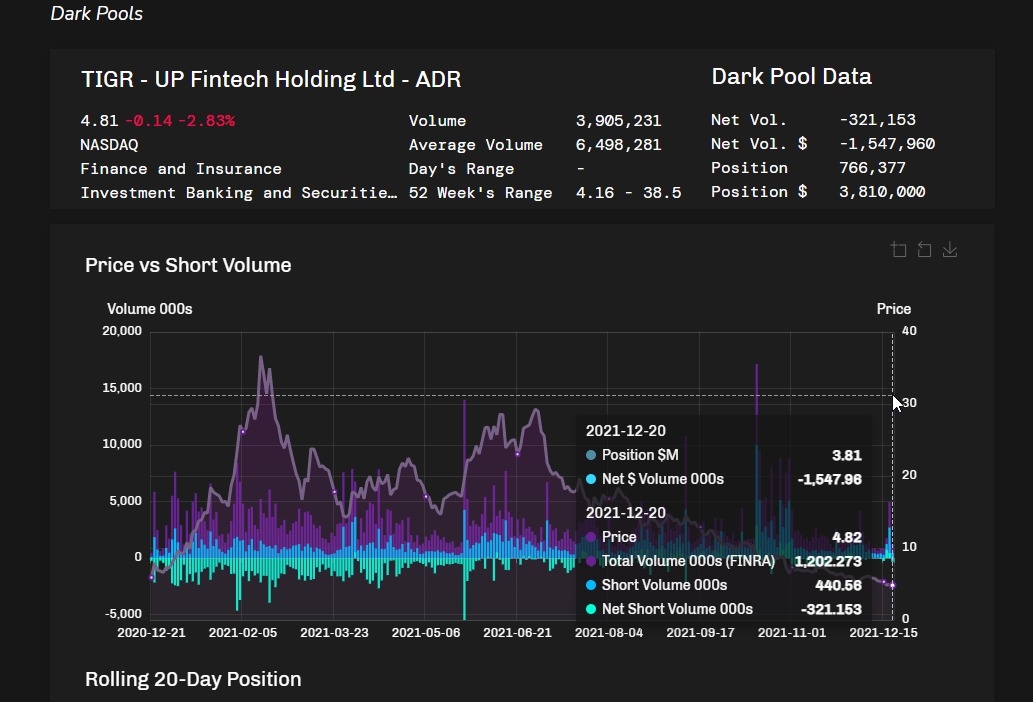The image size is (1033, 702).
Task: Click the Rolling 20-Day Position heading
Action: 193,679
